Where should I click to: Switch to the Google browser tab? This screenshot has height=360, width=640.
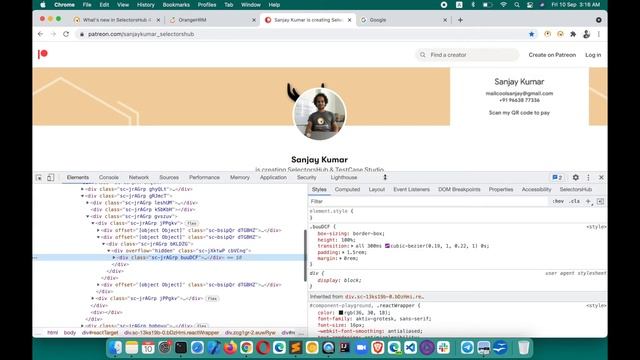tap(404, 20)
